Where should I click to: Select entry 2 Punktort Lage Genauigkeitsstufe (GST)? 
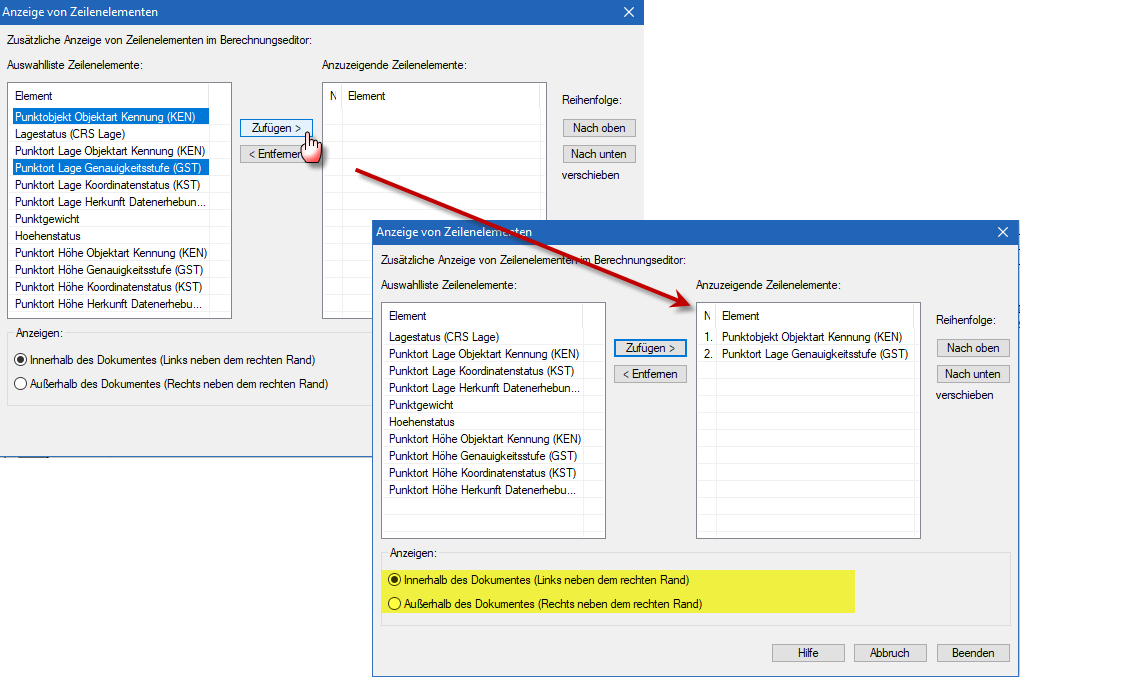[x=814, y=354]
